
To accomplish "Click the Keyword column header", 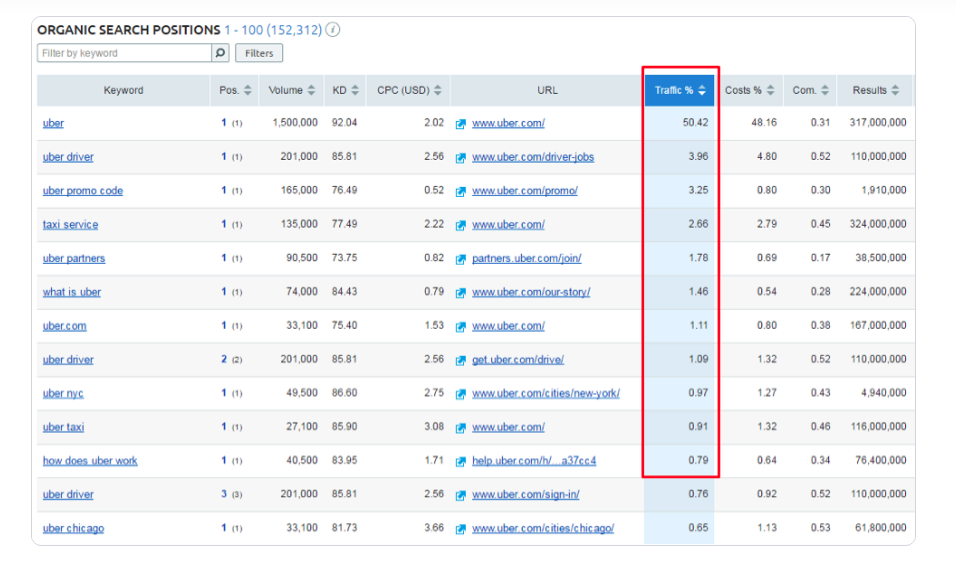I will (123, 90).
